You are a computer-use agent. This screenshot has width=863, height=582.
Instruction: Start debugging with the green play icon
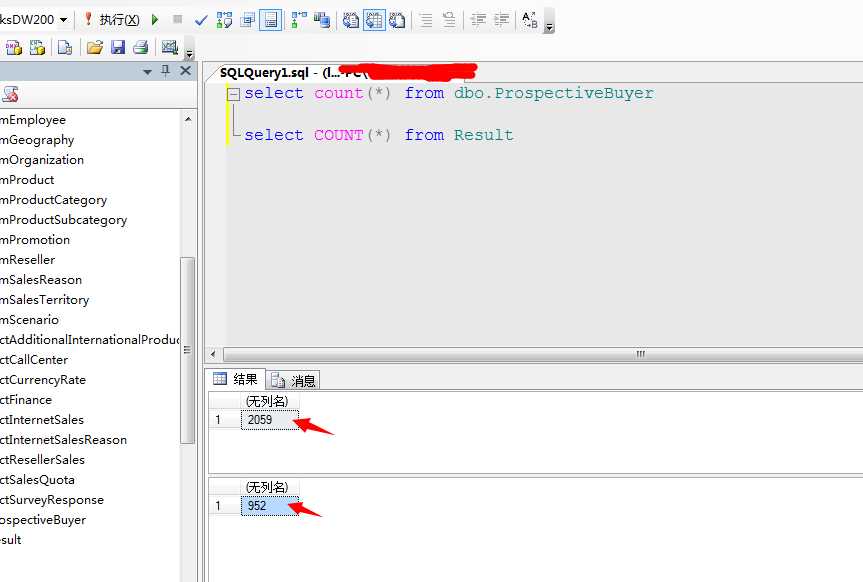point(155,20)
